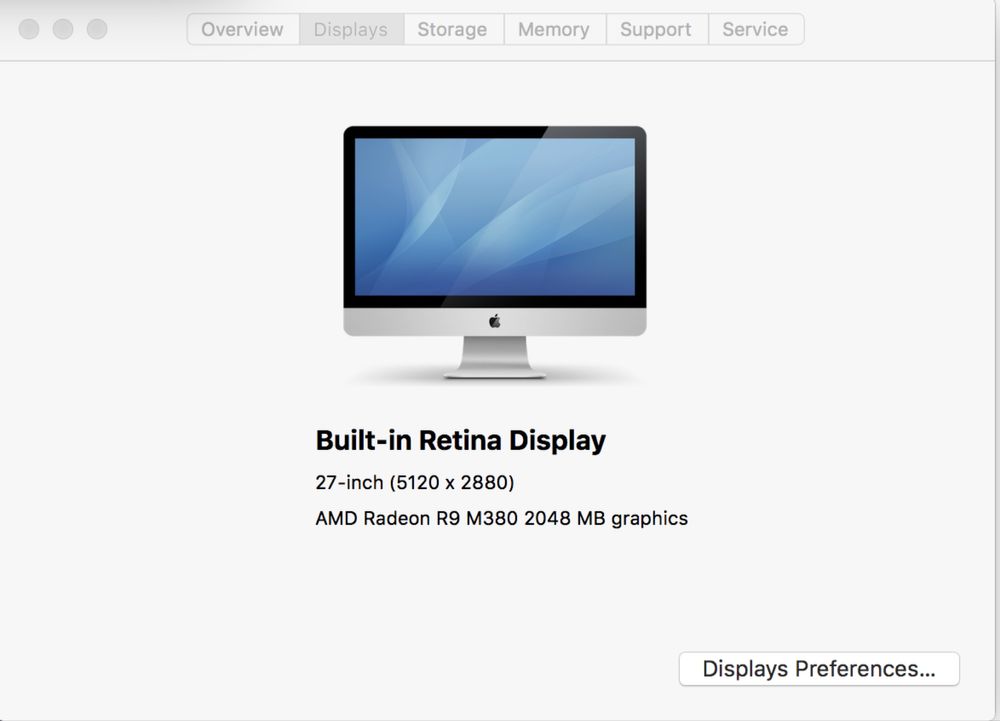Switch to the Service tab

coord(755,29)
